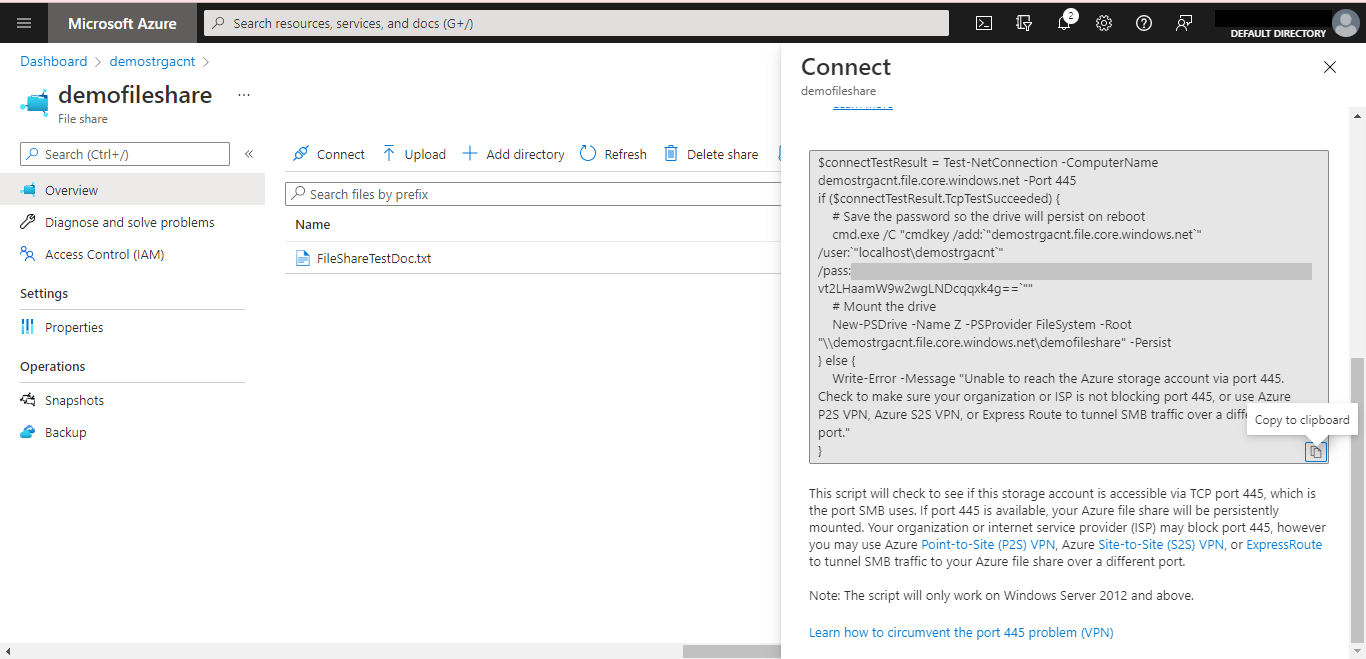Close the Connect panel
Image resolution: width=1366 pixels, height=659 pixels.
pyautogui.click(x=1330, y=67)
